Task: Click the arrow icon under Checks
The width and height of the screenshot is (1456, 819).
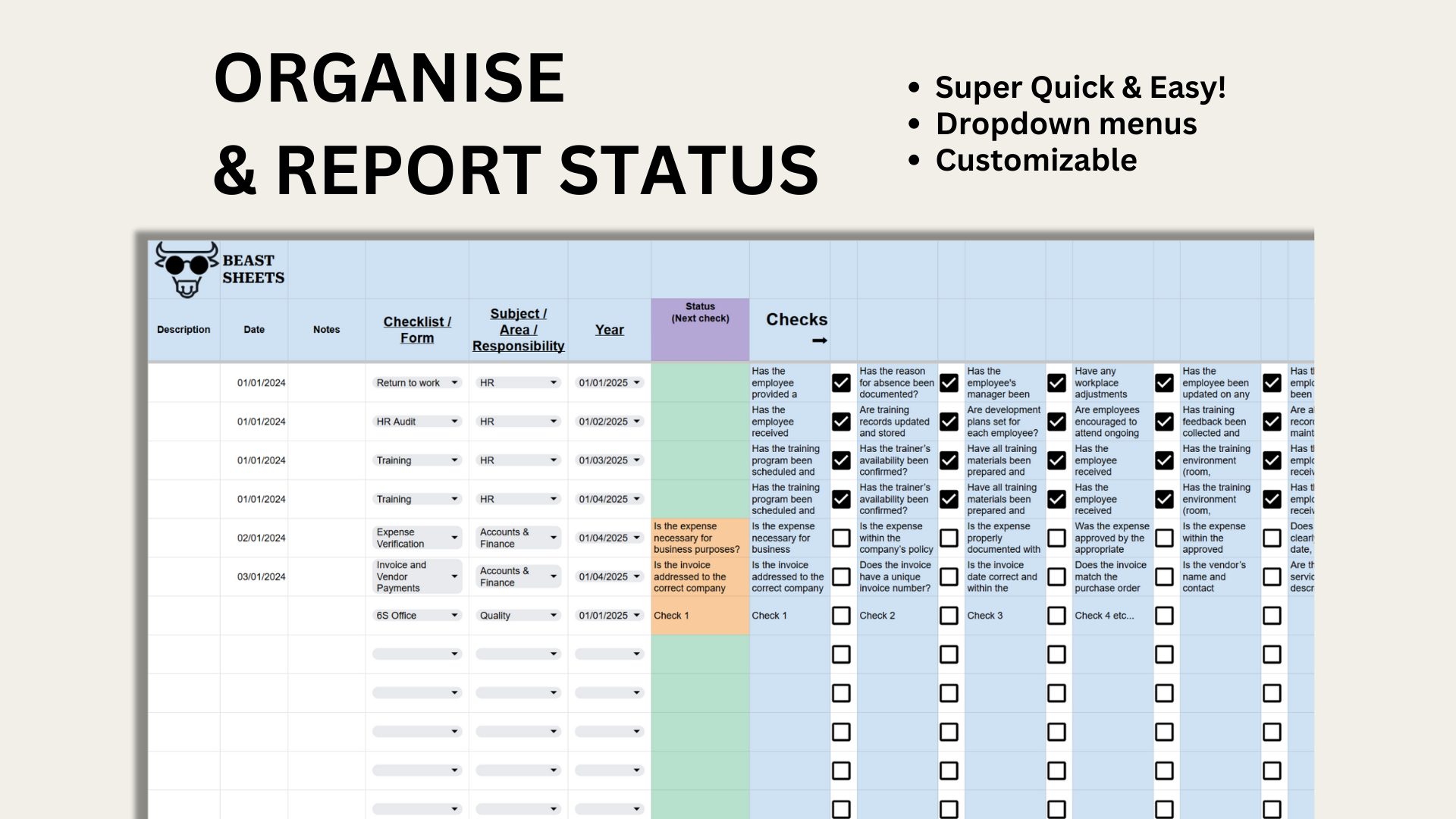Action: click(x=819, y=340)
